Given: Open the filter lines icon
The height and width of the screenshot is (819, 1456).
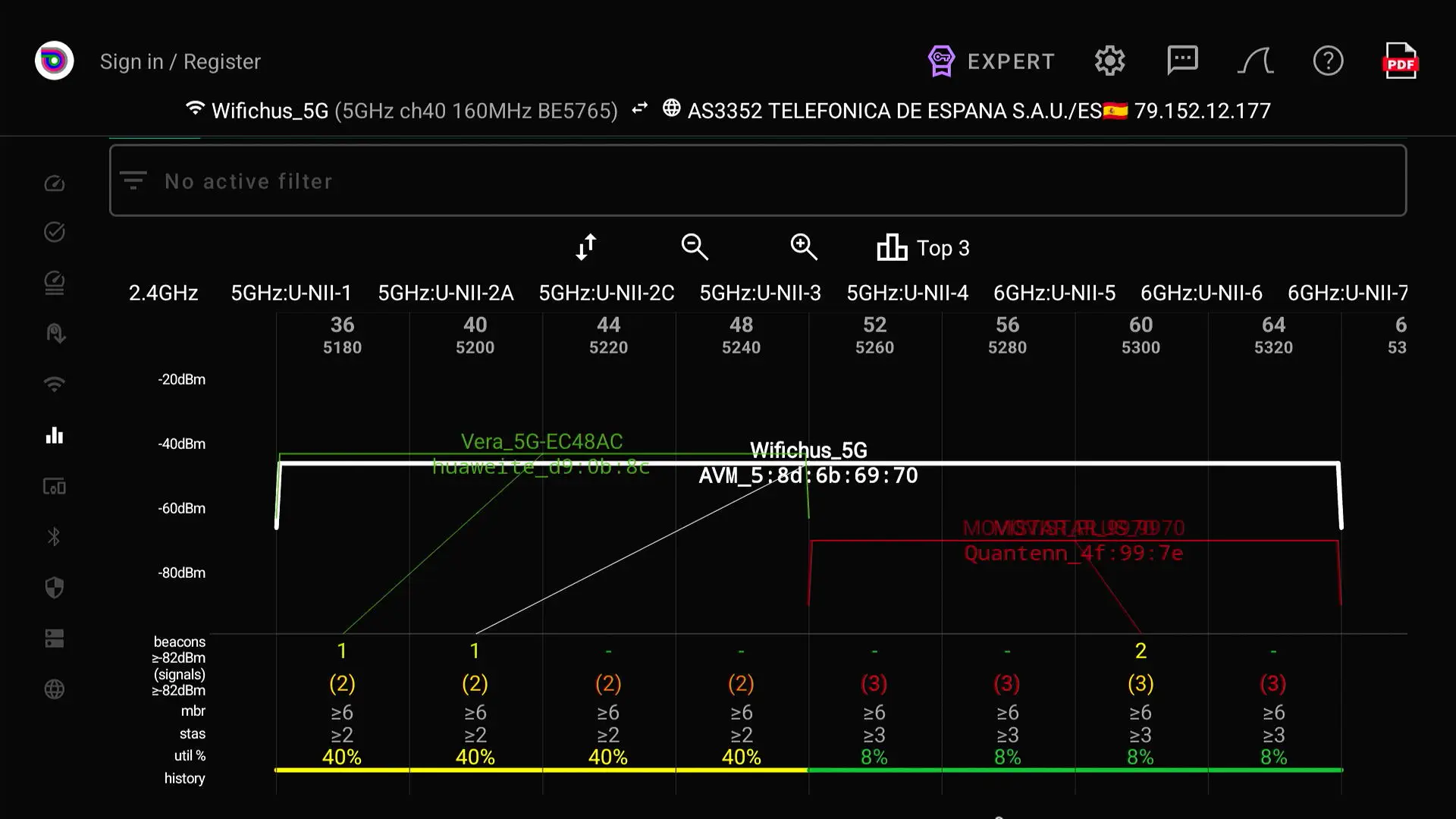Looking at the screenshot, I should [x=133, y=180].
